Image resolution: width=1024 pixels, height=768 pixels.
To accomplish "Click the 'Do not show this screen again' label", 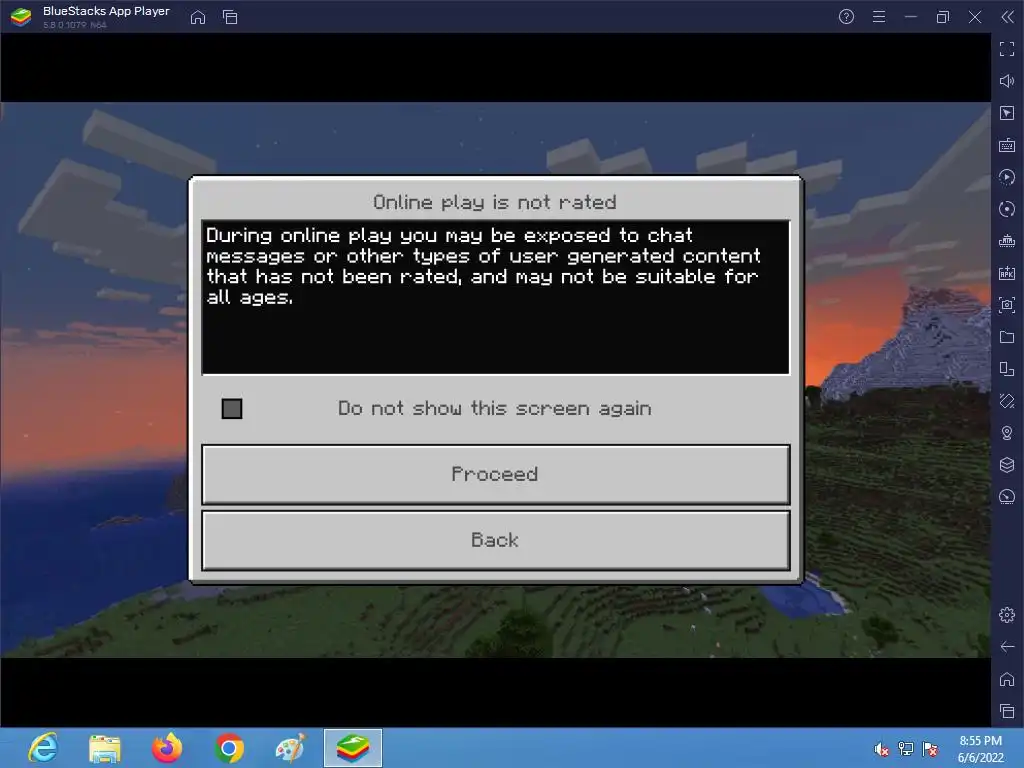I will coord(494,409).
